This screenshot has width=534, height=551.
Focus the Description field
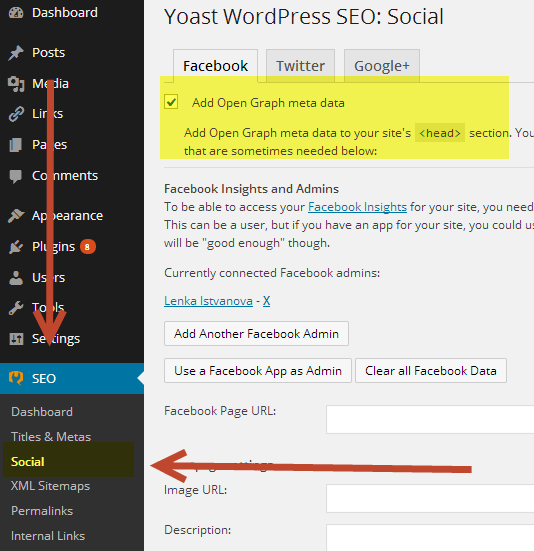pos(430,538)
